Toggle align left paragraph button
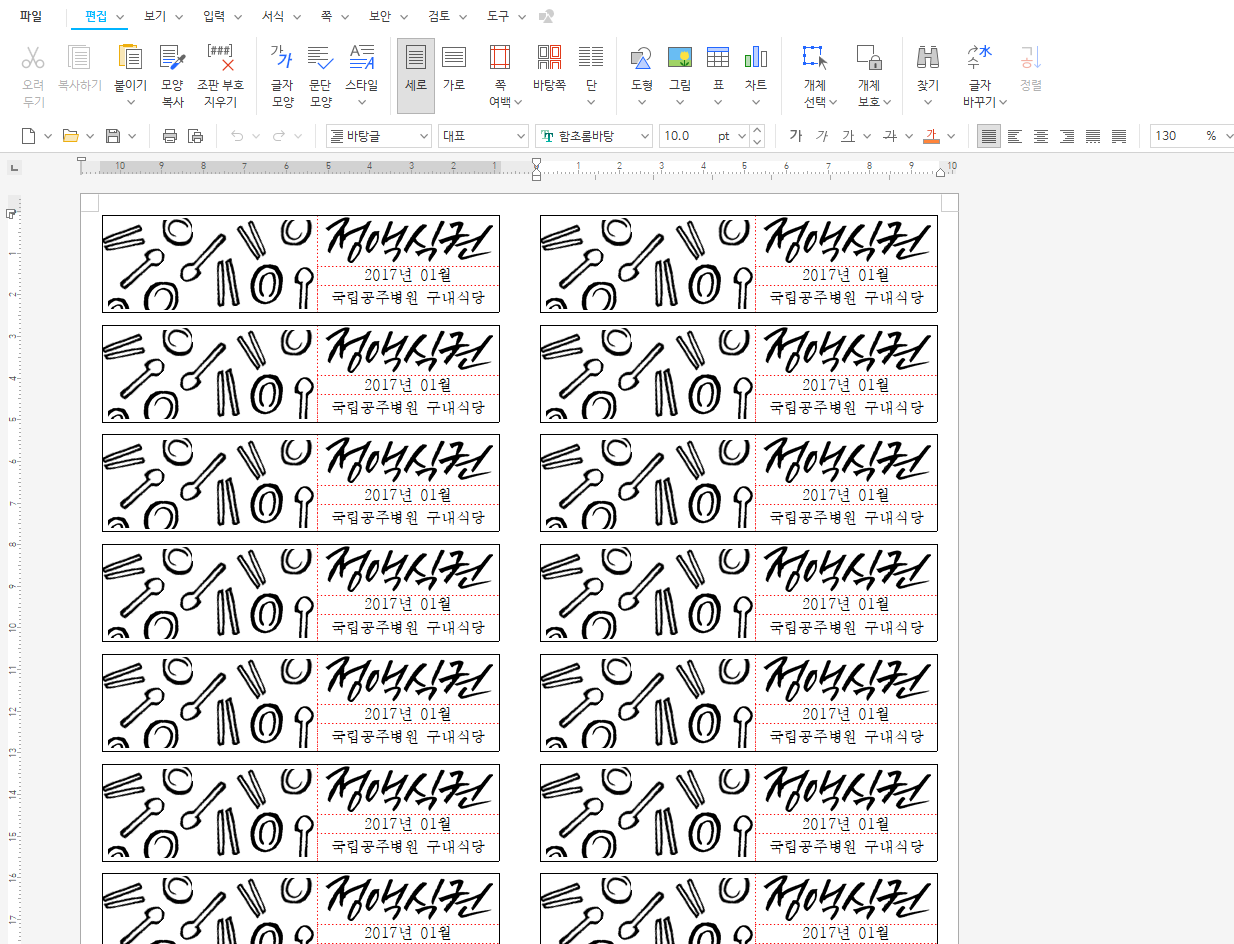 tap(1015, 136)
